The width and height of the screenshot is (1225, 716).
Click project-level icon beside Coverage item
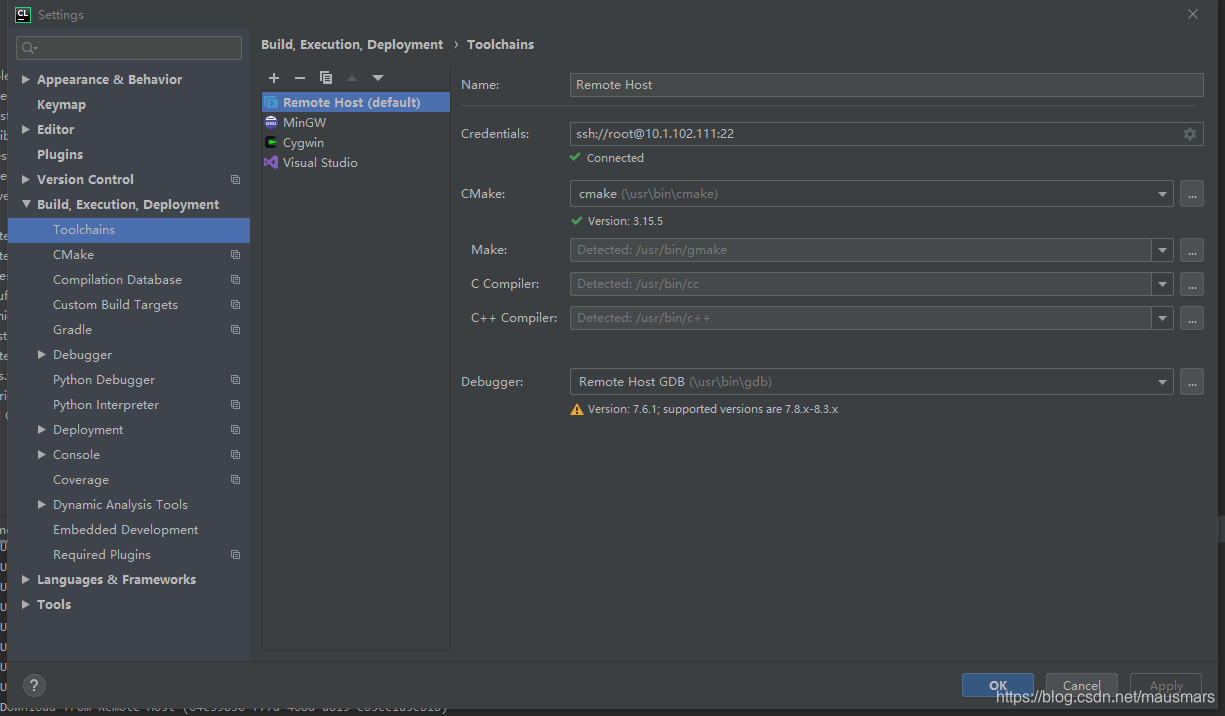point(235,480)
